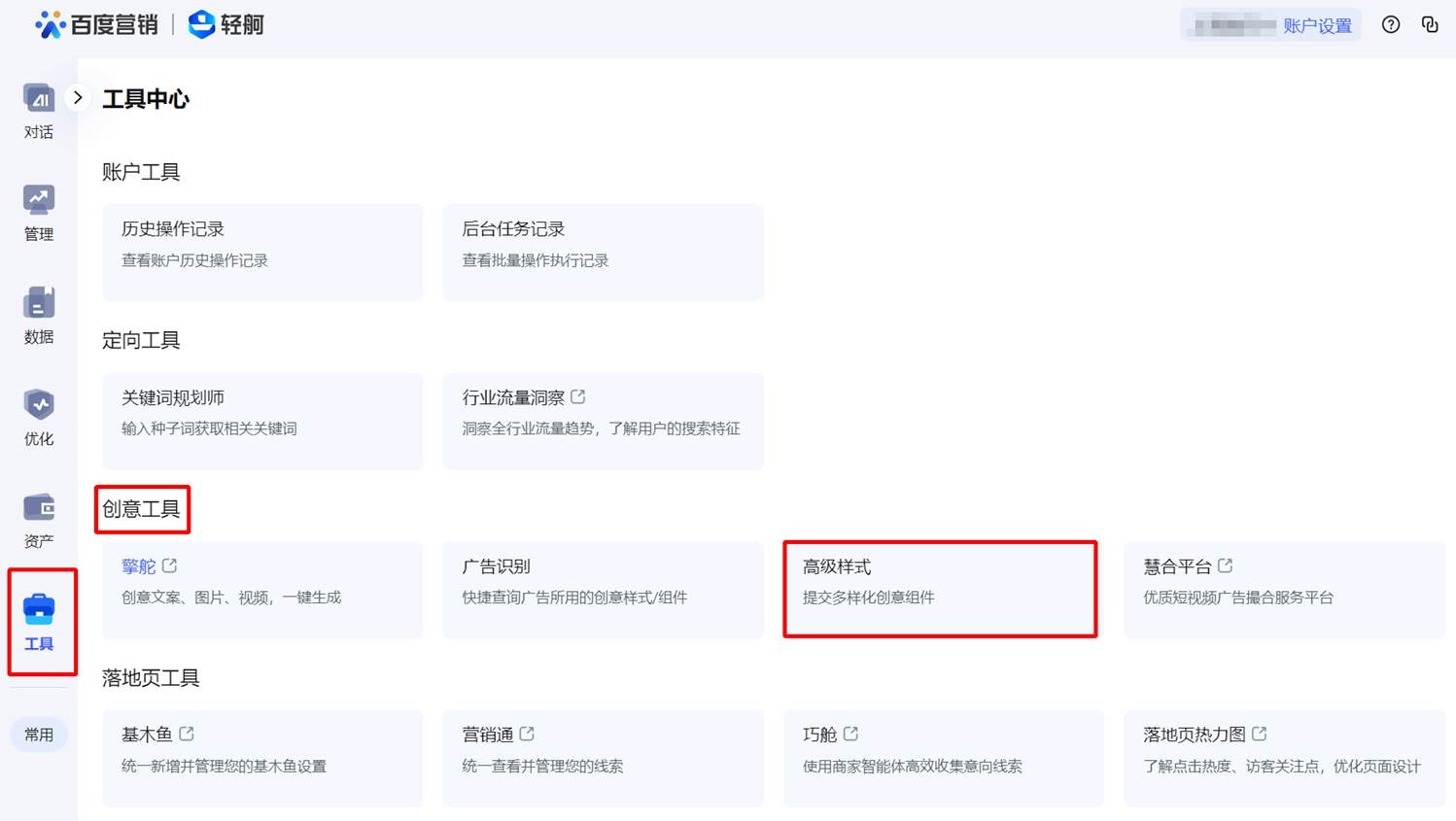
Task: Select the 高级样式 advanced style card
Action: tap(940, 589)
